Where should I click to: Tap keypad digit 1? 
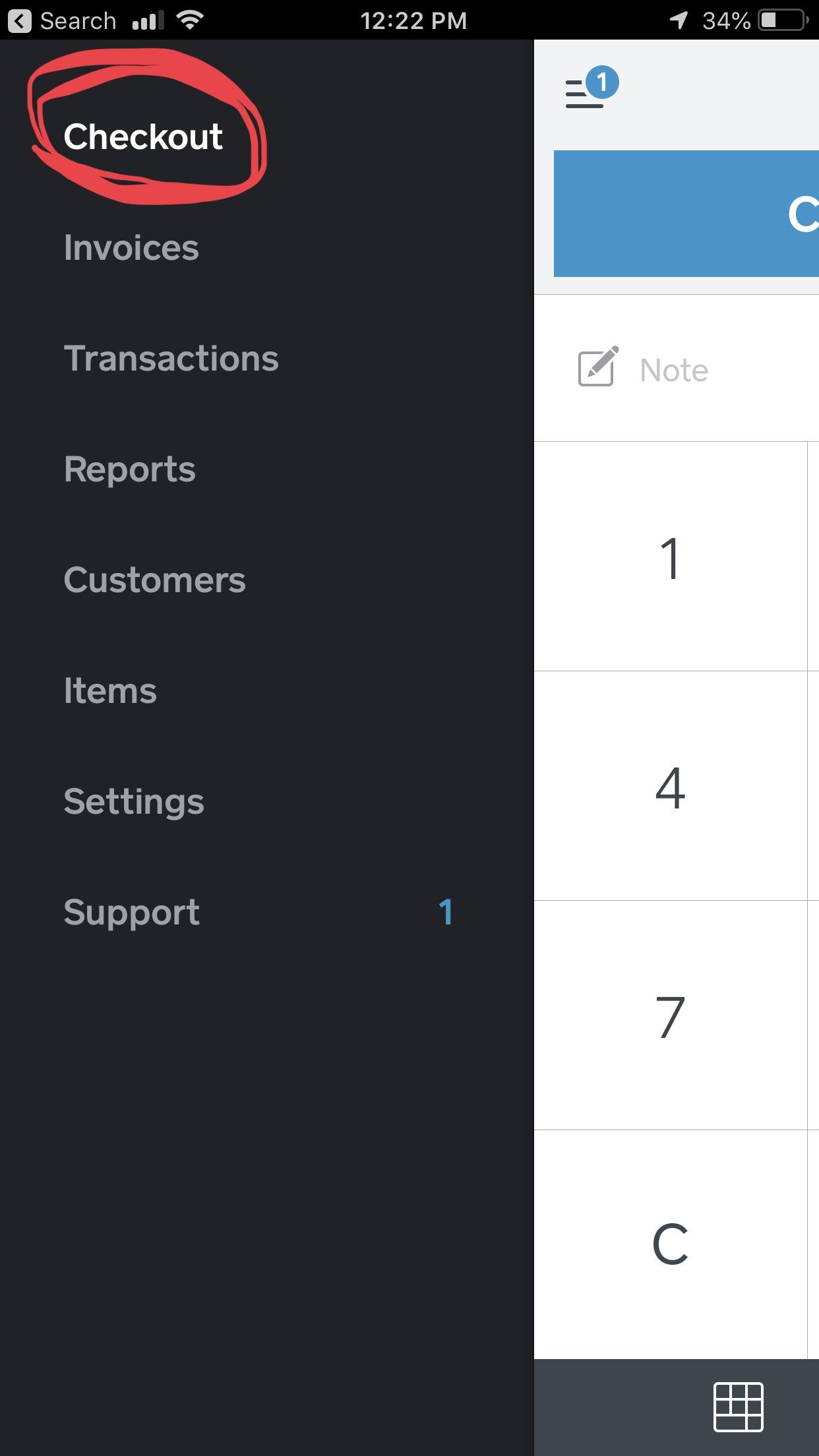(671, 557)
